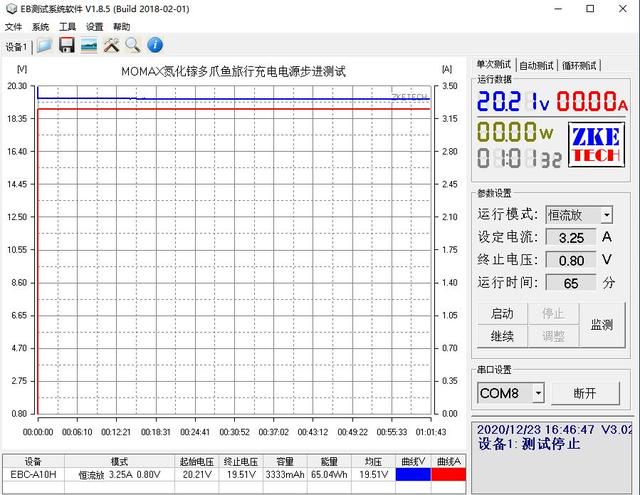Click the 20.21V starting voltage cell
640x495 pixels.
[x=197, y=475]
